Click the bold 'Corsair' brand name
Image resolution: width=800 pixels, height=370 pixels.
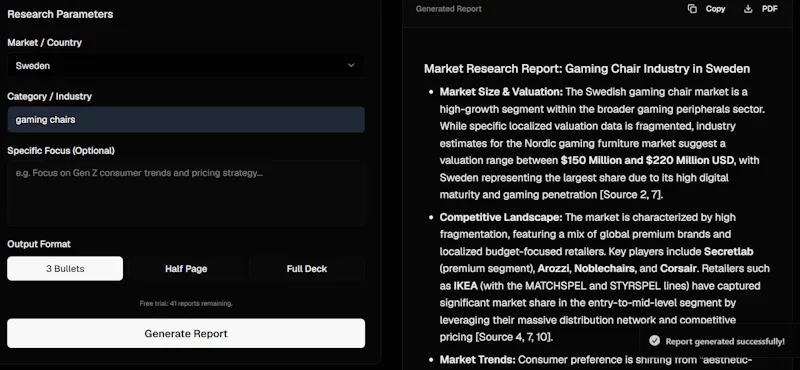(x=679, y=268)
